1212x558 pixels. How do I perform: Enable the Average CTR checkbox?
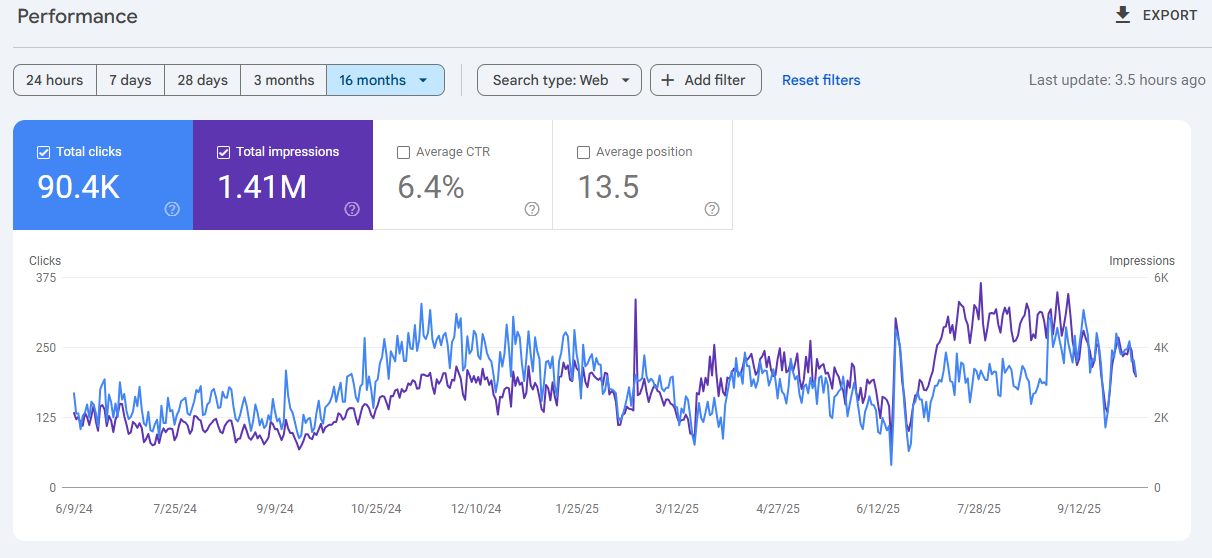(x=403, y=152)
